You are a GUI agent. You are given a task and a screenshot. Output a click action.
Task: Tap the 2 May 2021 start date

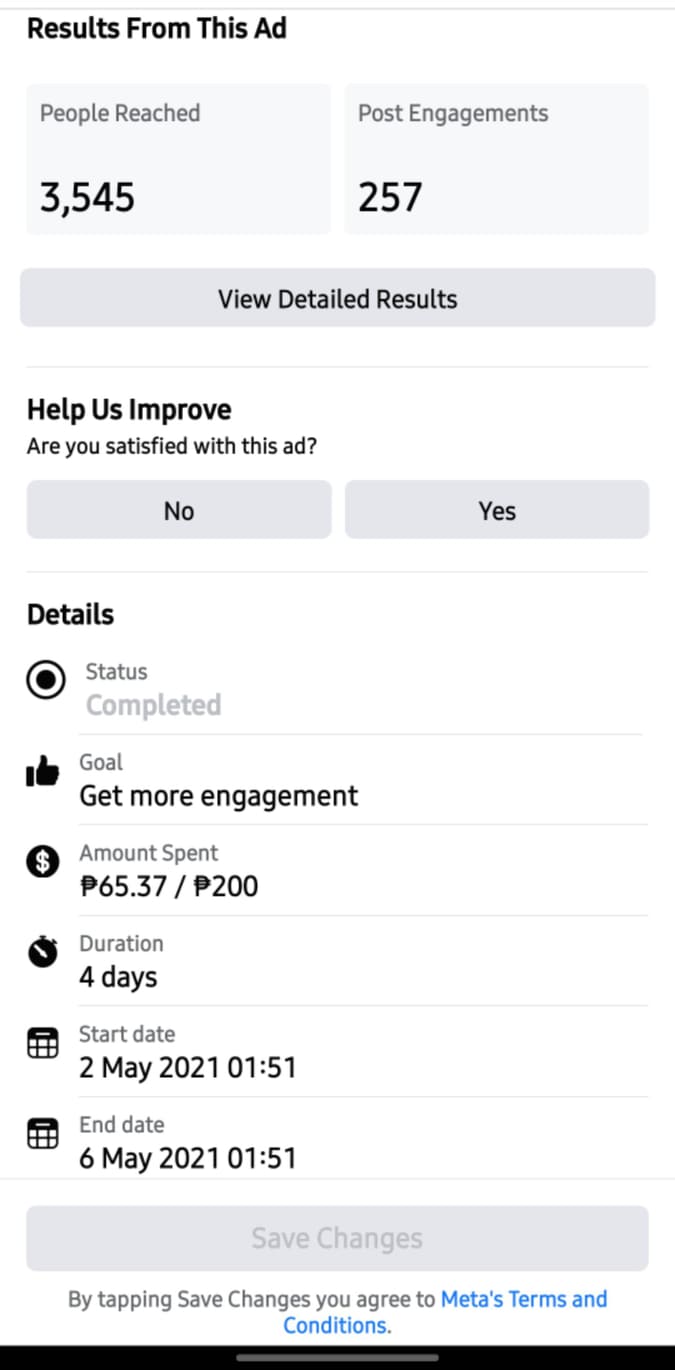tap(188, 1068)
